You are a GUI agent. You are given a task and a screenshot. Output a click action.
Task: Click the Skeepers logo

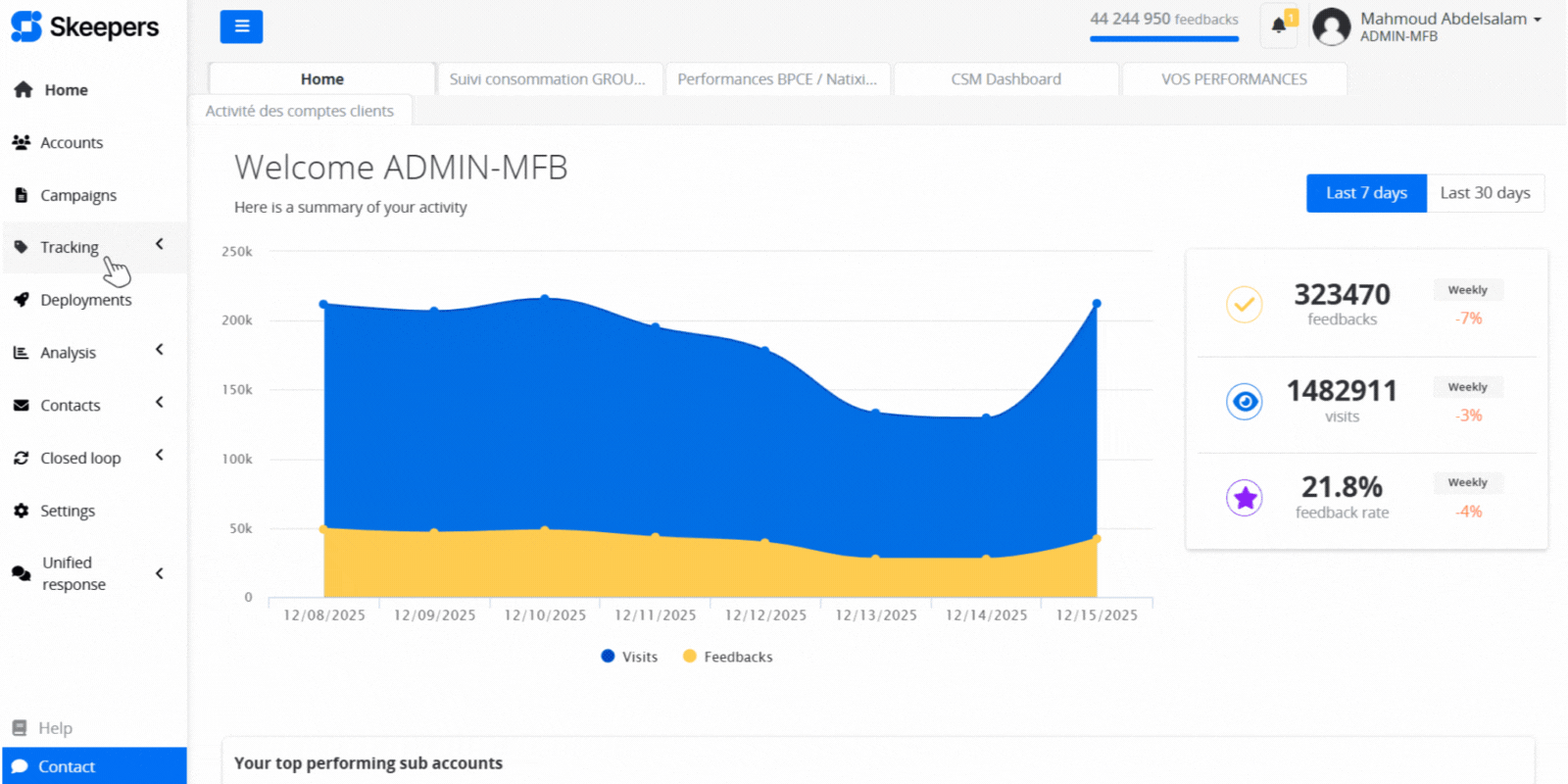(x=85, y=26)
